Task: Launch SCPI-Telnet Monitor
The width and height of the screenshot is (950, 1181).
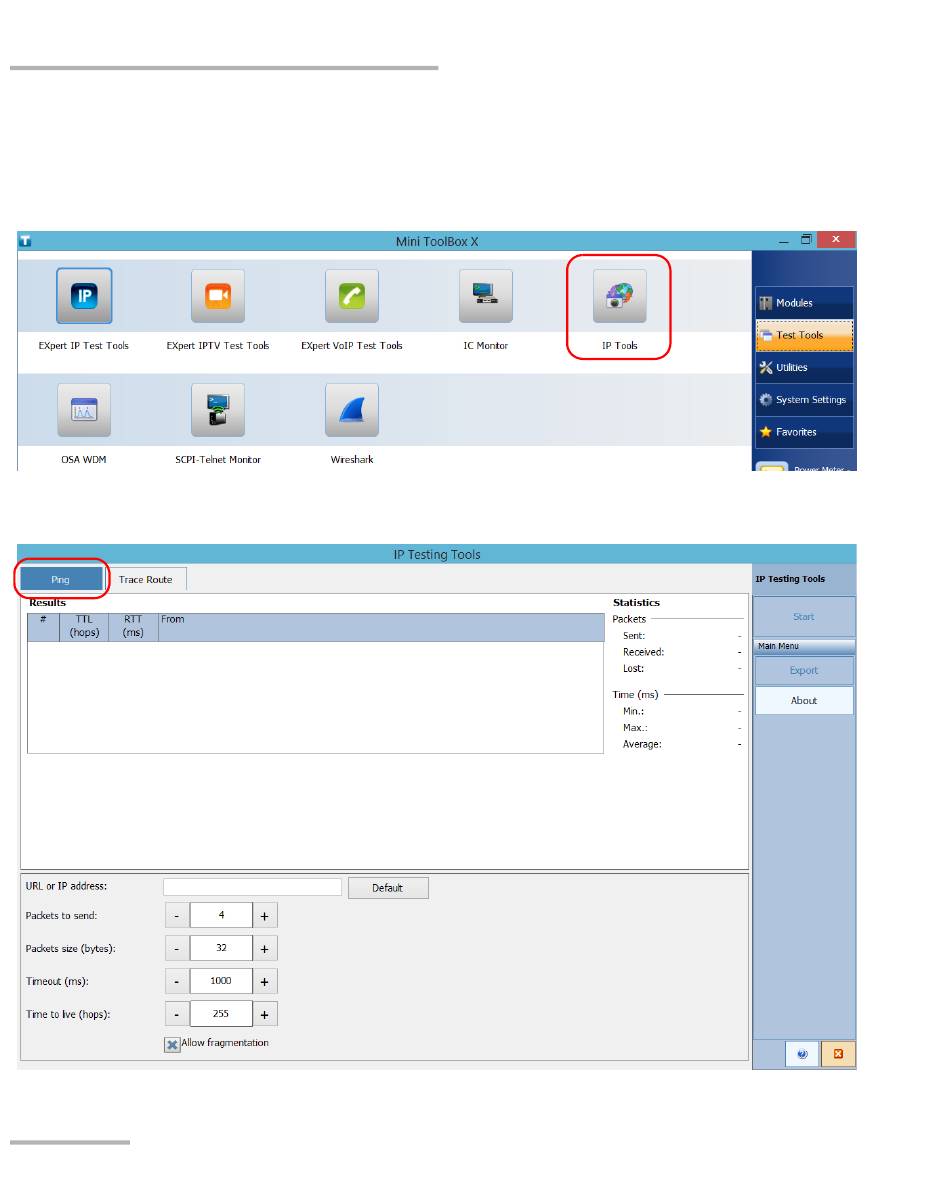Action: click(218, 410)
